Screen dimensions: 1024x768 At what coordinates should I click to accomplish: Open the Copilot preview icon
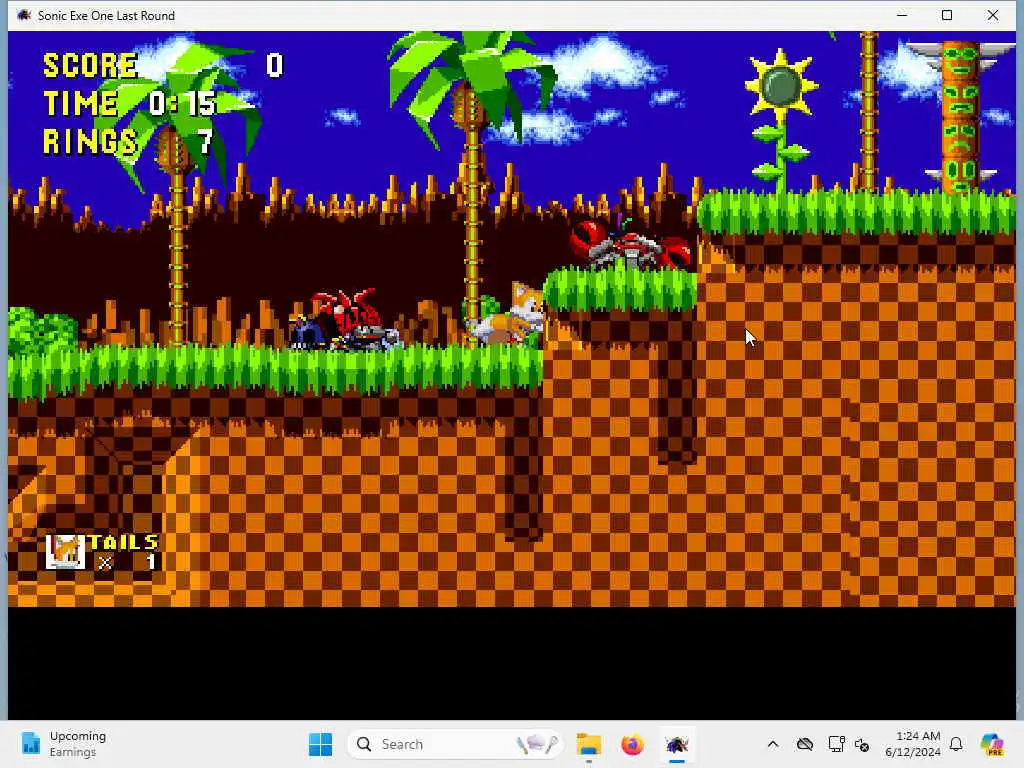(x=992, y=744)
